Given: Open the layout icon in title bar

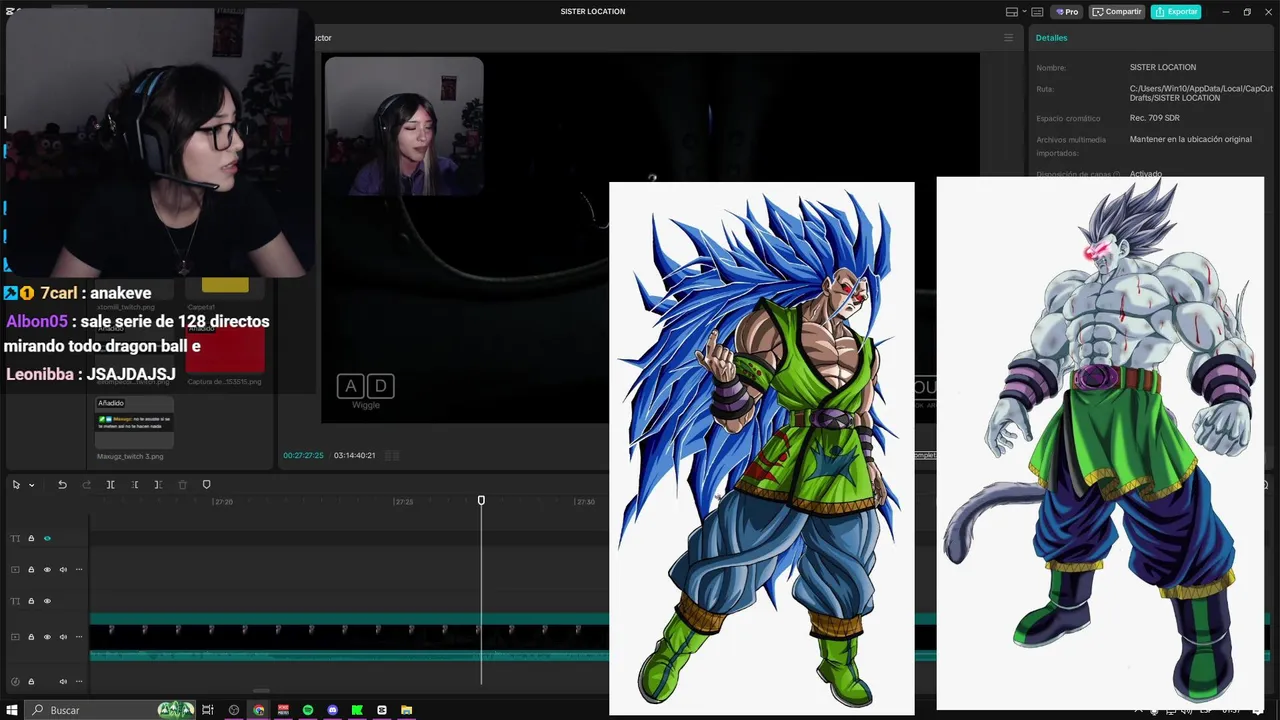Looking at the screenshot, I should click(1011, 12).
